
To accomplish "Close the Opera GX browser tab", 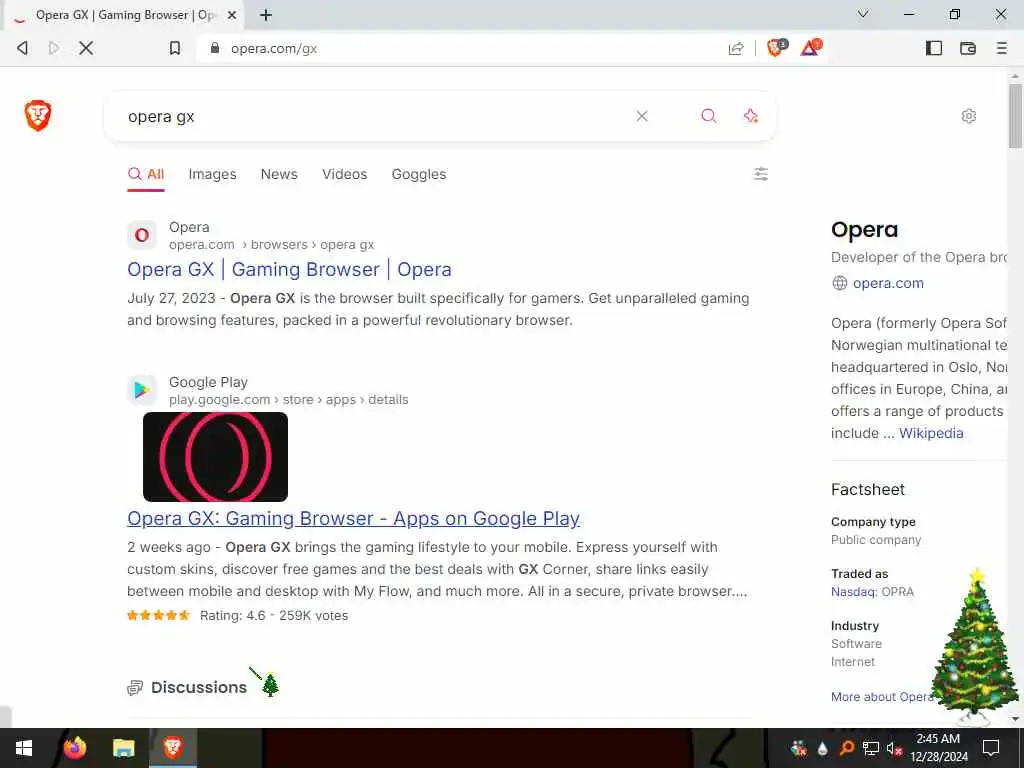I will [232, 15].
